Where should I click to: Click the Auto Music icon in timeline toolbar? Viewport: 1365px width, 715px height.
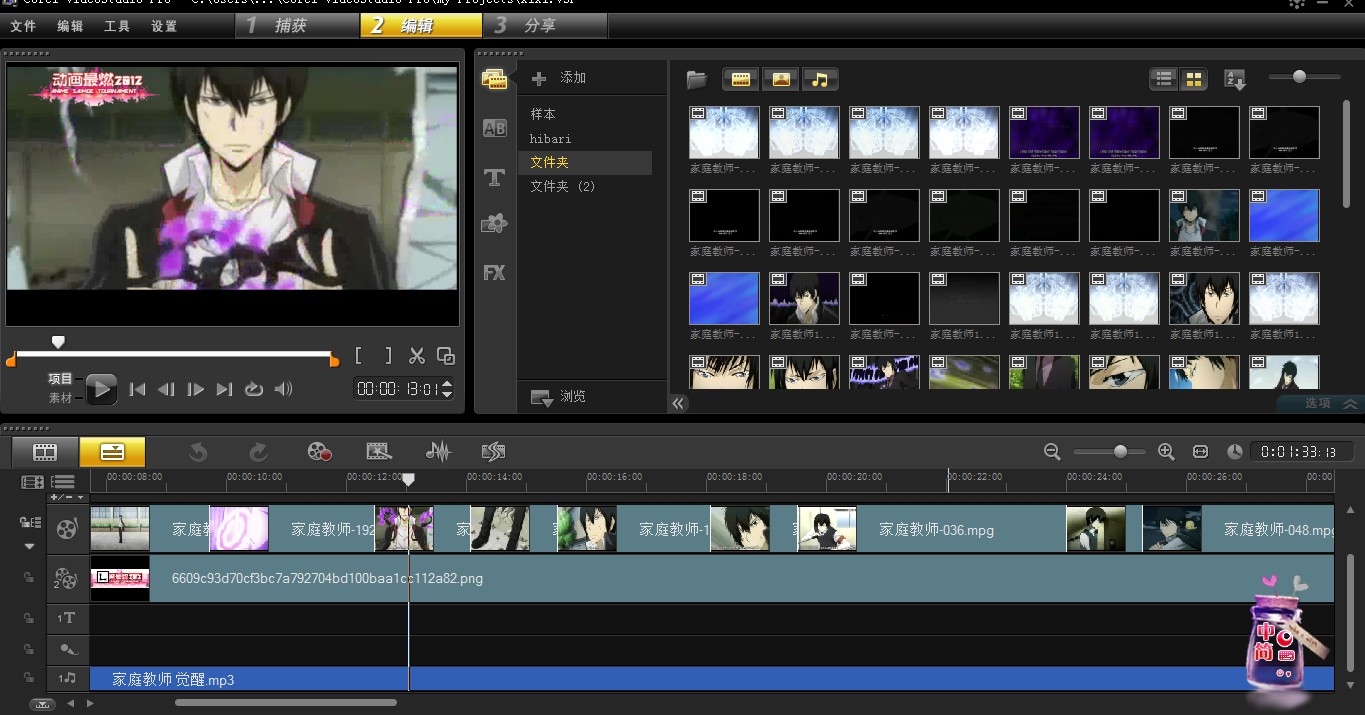tap(493, 452)
